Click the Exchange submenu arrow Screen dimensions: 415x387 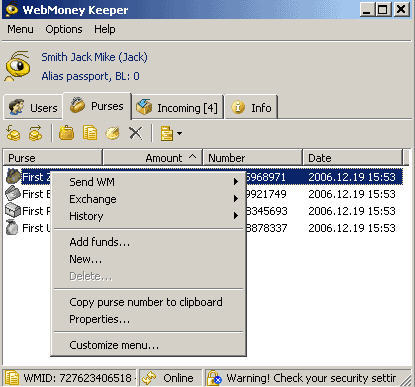coord(236,199)
